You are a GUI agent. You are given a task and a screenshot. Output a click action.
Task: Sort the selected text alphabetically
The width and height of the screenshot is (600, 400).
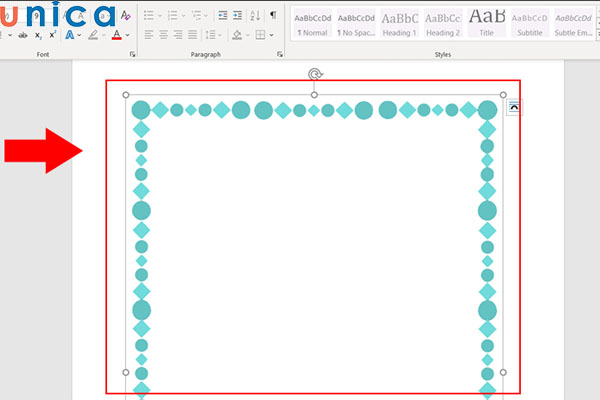[x=255, y=15]
